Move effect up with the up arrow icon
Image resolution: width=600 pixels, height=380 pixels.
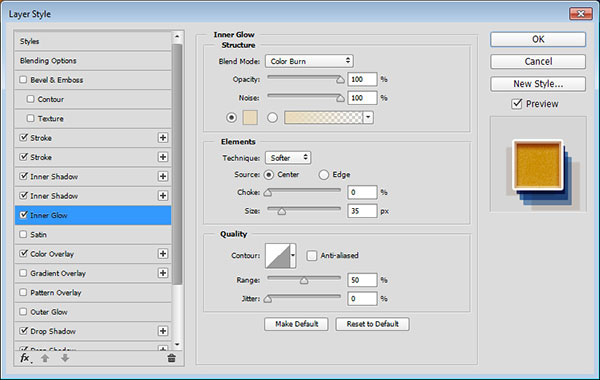(x=45, y=358)
